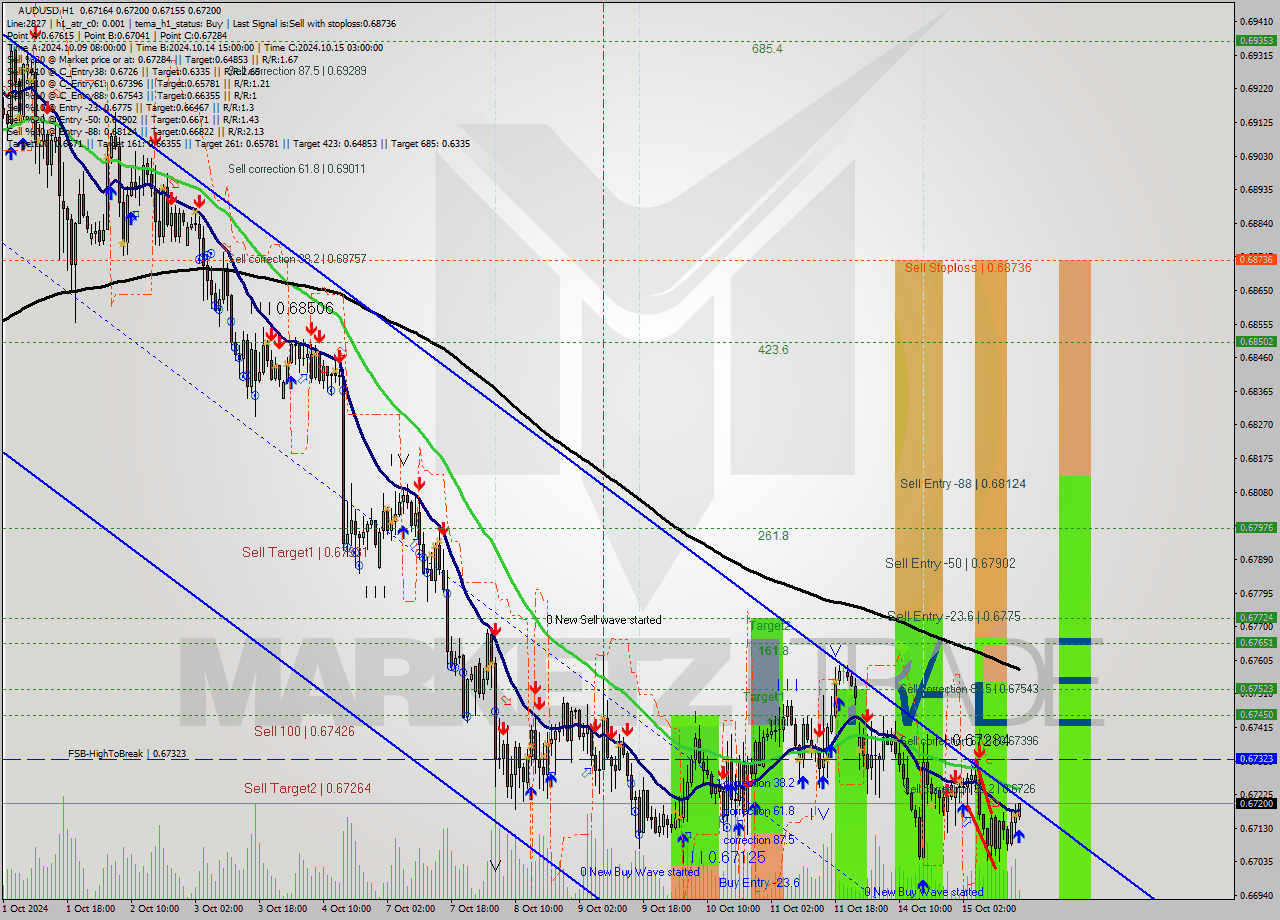Click the 161.8 Fibonacci level label
Screen dimensions: 1280x920
(x=773, y=651)
